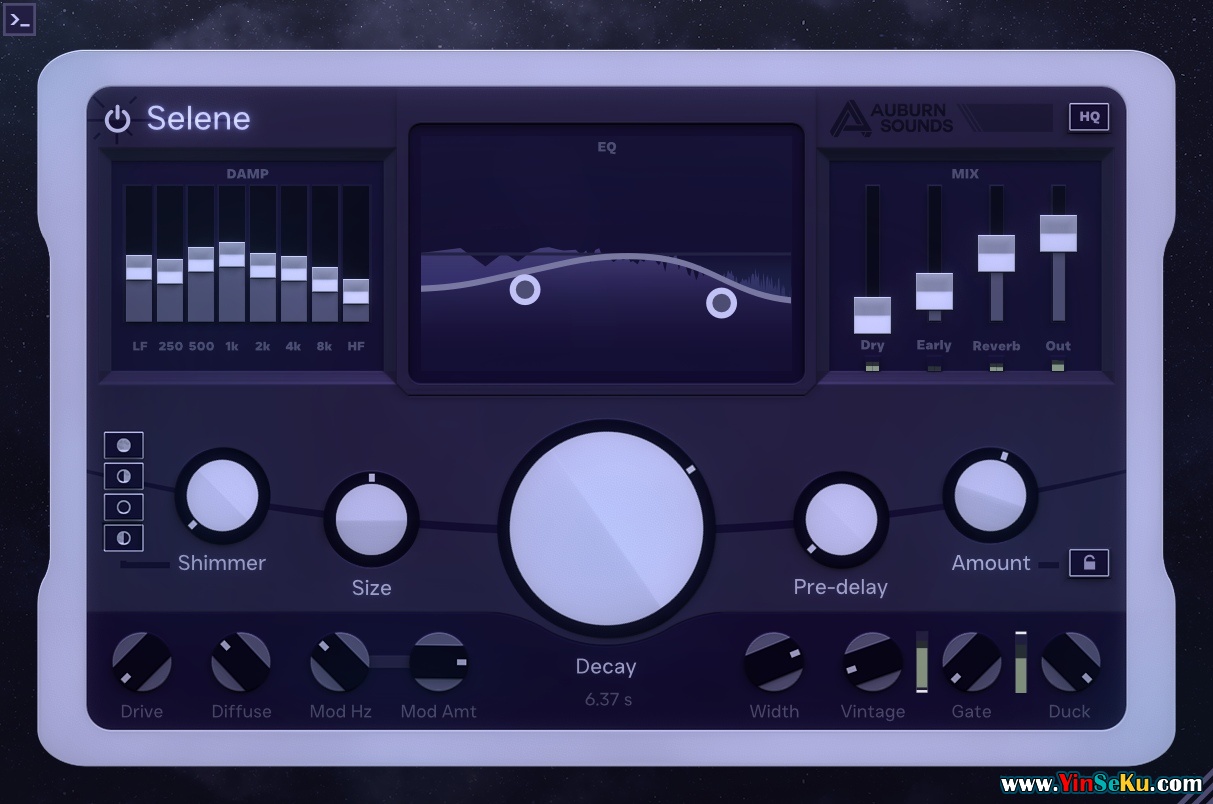1213x804 pixels.
Task: Click the Dry mix slider handle
Action: [872, 315]
